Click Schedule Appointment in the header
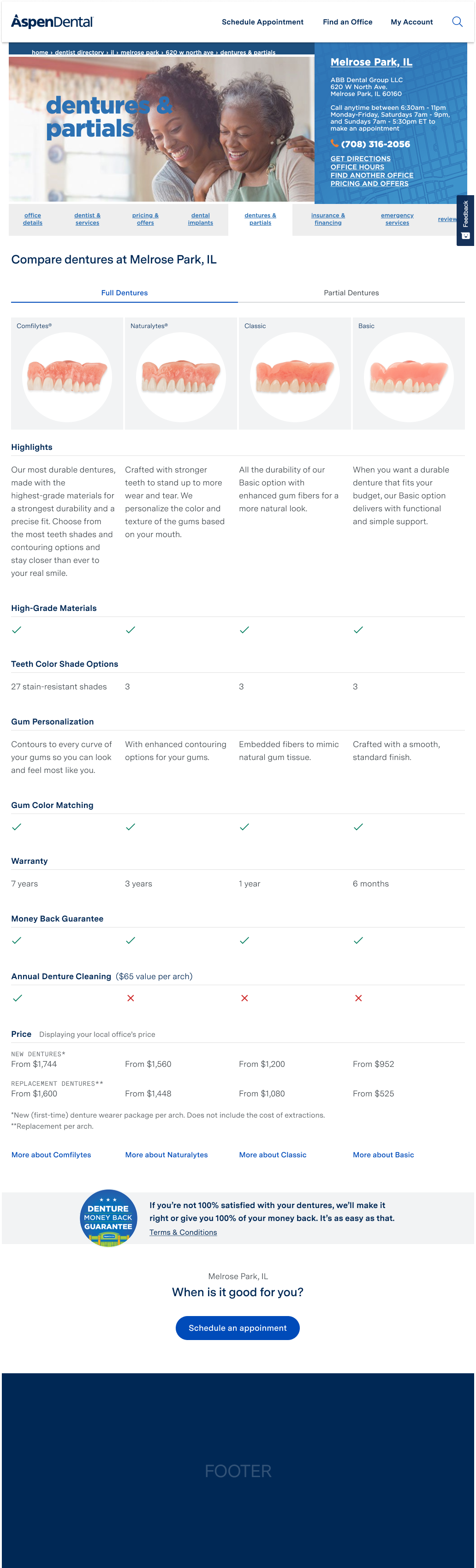 [x=262, y=22]
